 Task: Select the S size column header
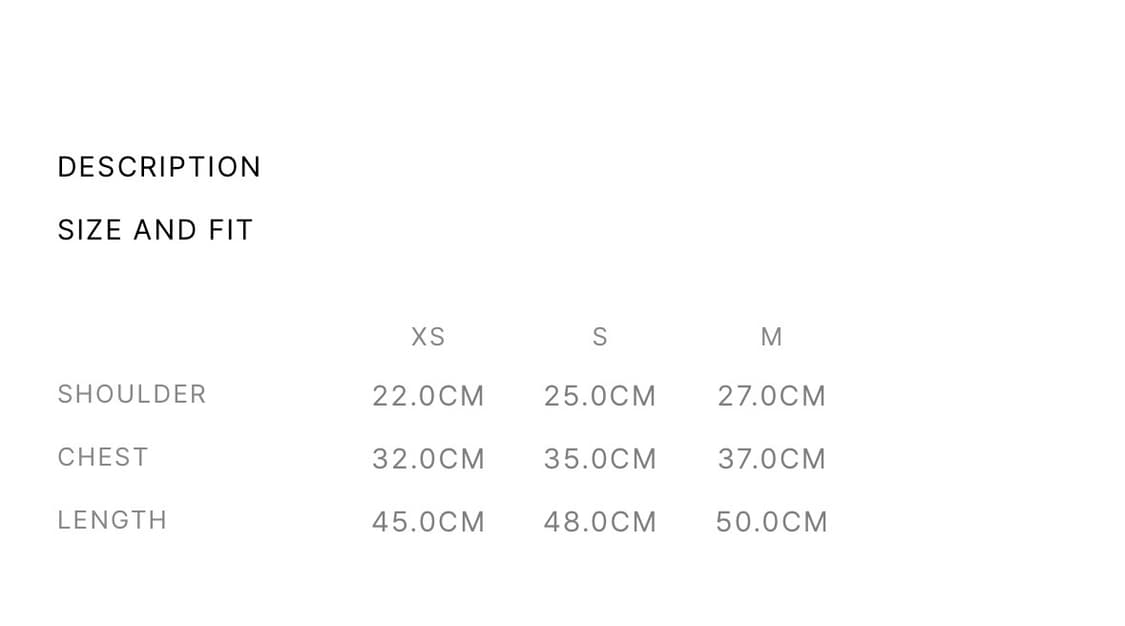[x=600, y=337]
